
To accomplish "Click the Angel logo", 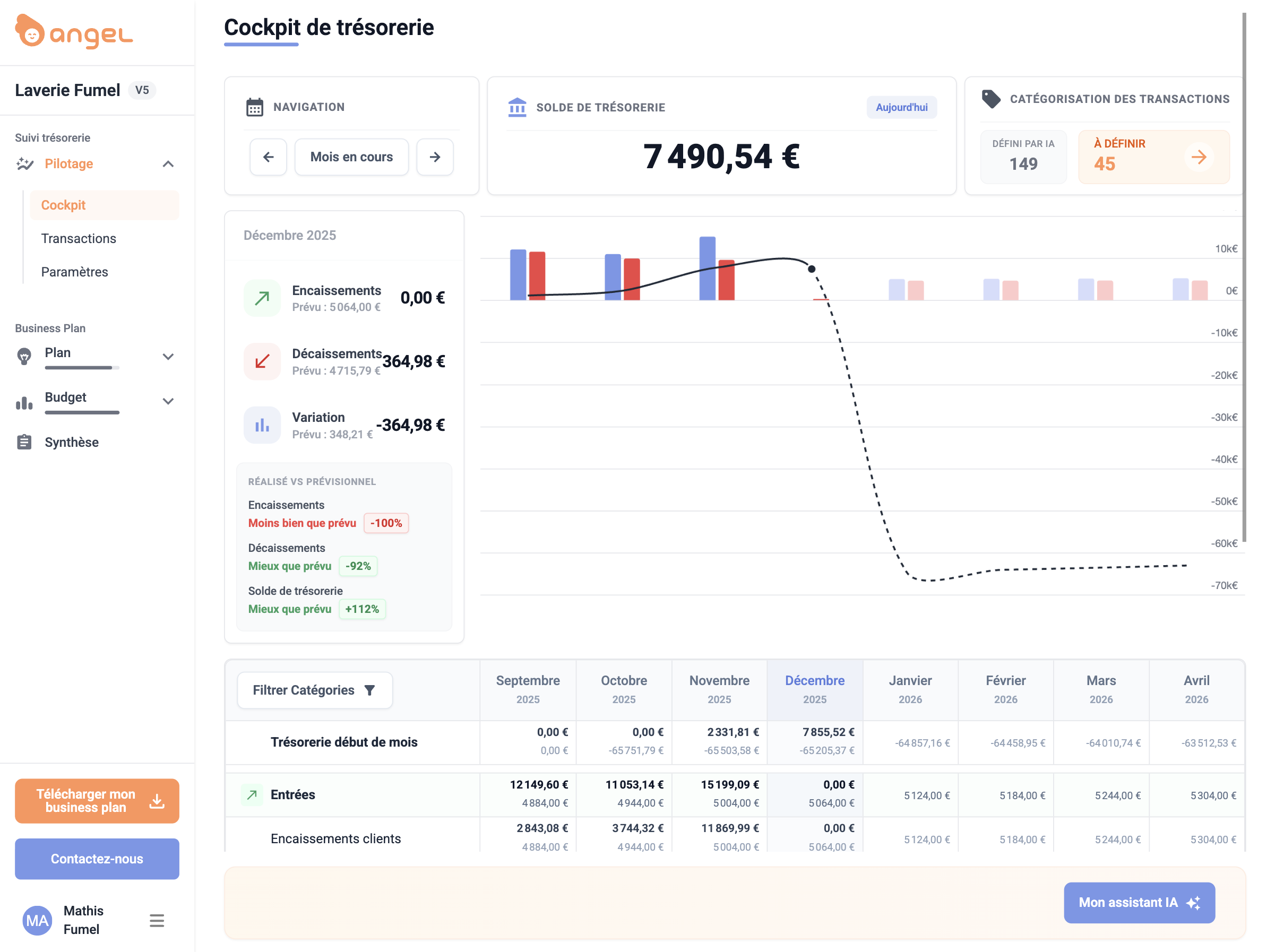I will click(74, 32).
